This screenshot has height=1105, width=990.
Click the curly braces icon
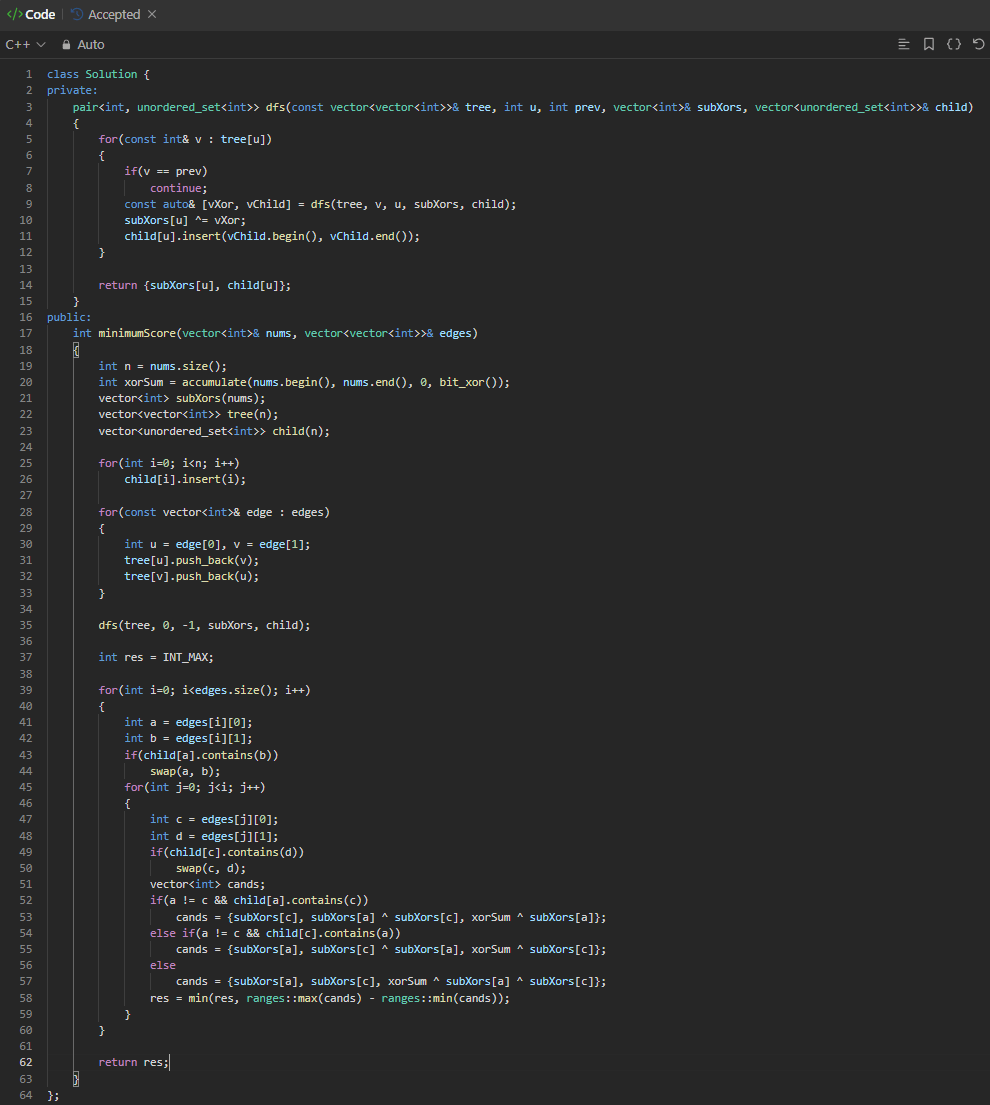[x=954, y=45]
